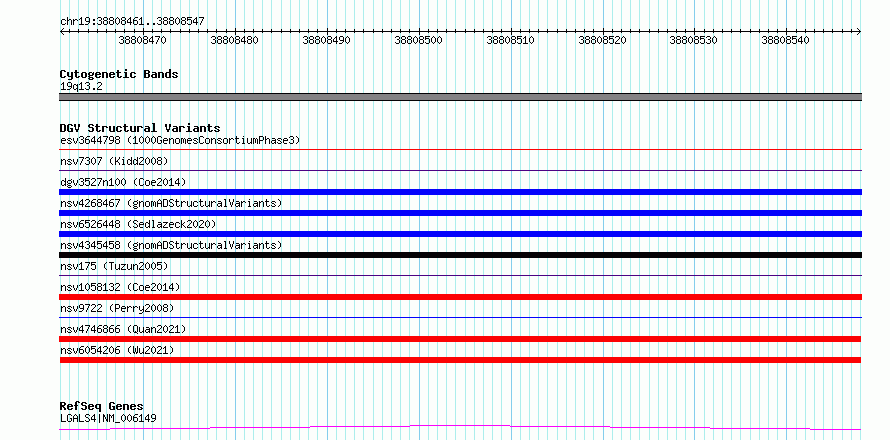Screen dimensions: 890x440
Task: Click the RefSeq Genes track title
Action: coord(102,407)
